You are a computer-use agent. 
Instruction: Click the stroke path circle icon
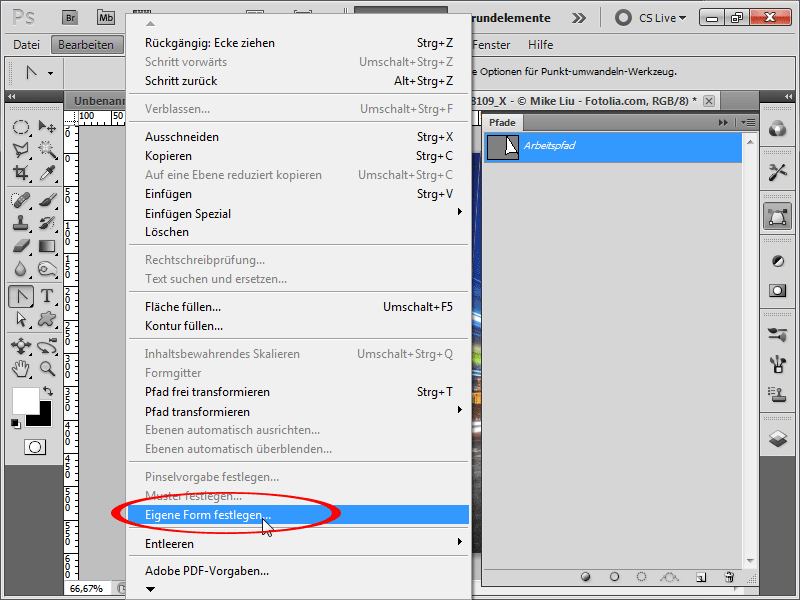614,577
